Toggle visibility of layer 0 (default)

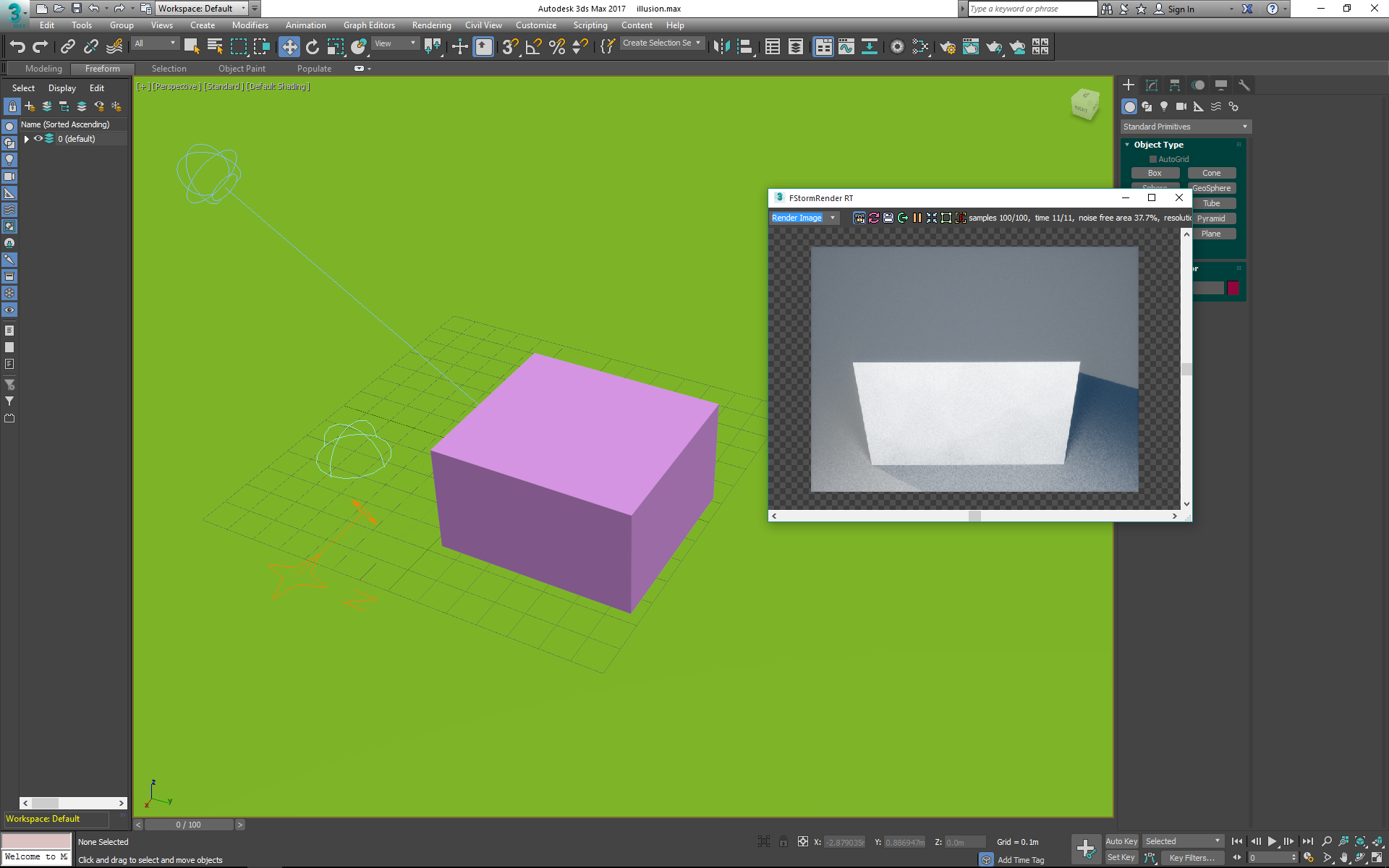(38, 139)
